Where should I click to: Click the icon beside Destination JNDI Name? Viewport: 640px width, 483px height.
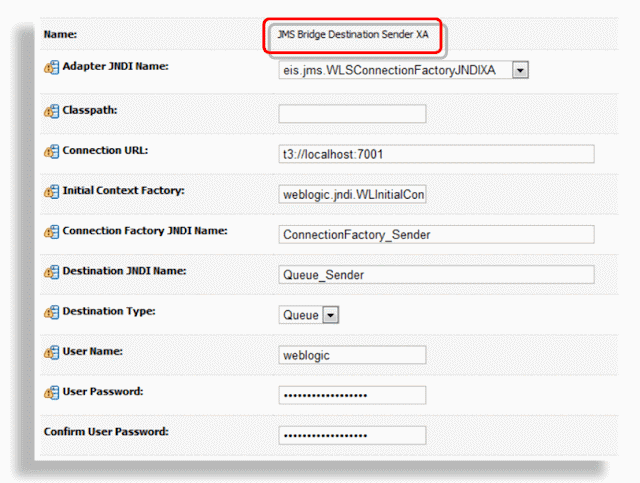click(51, 272)
